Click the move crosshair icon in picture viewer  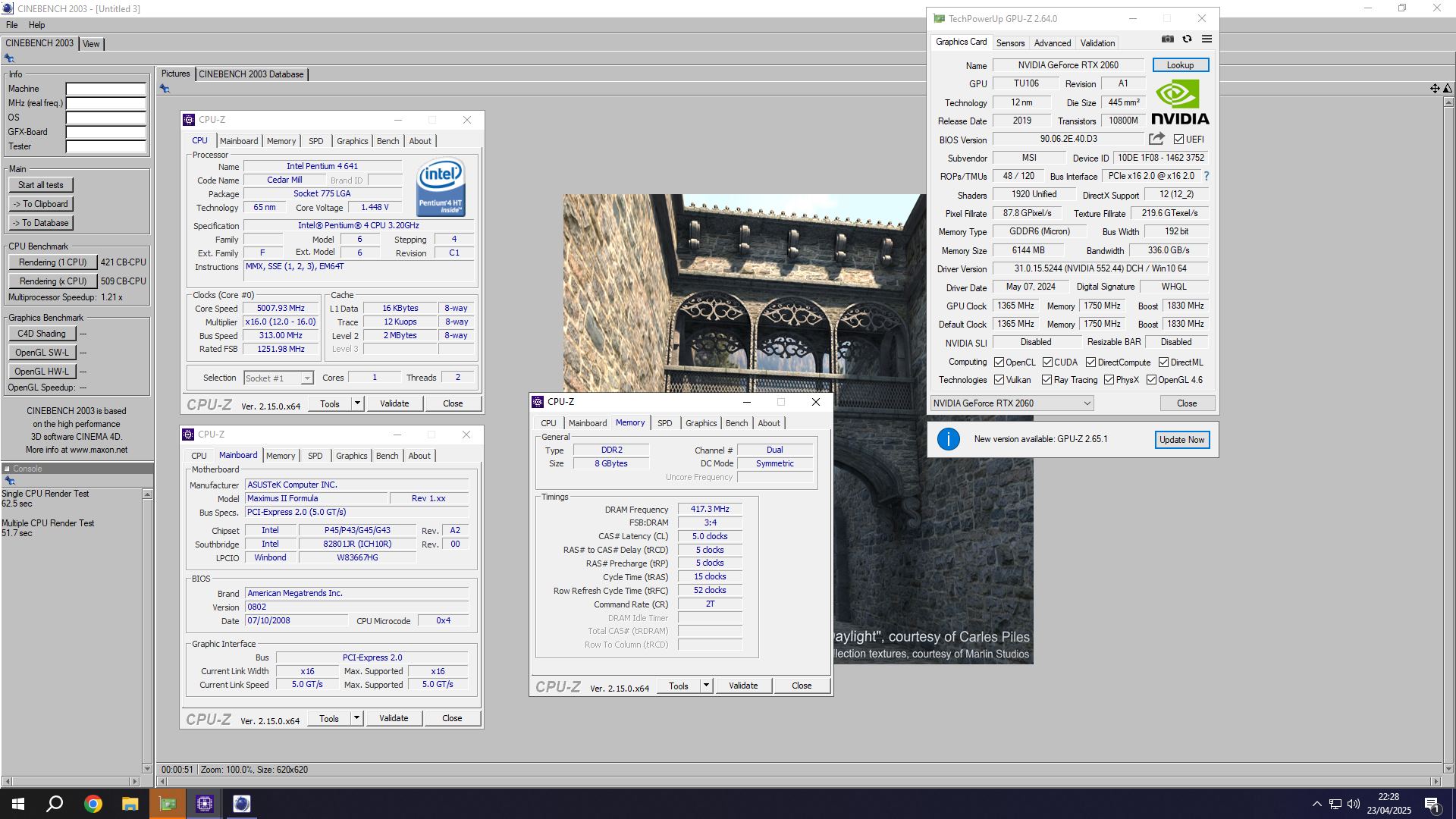pyautogui.click(x=1435, y=89)
